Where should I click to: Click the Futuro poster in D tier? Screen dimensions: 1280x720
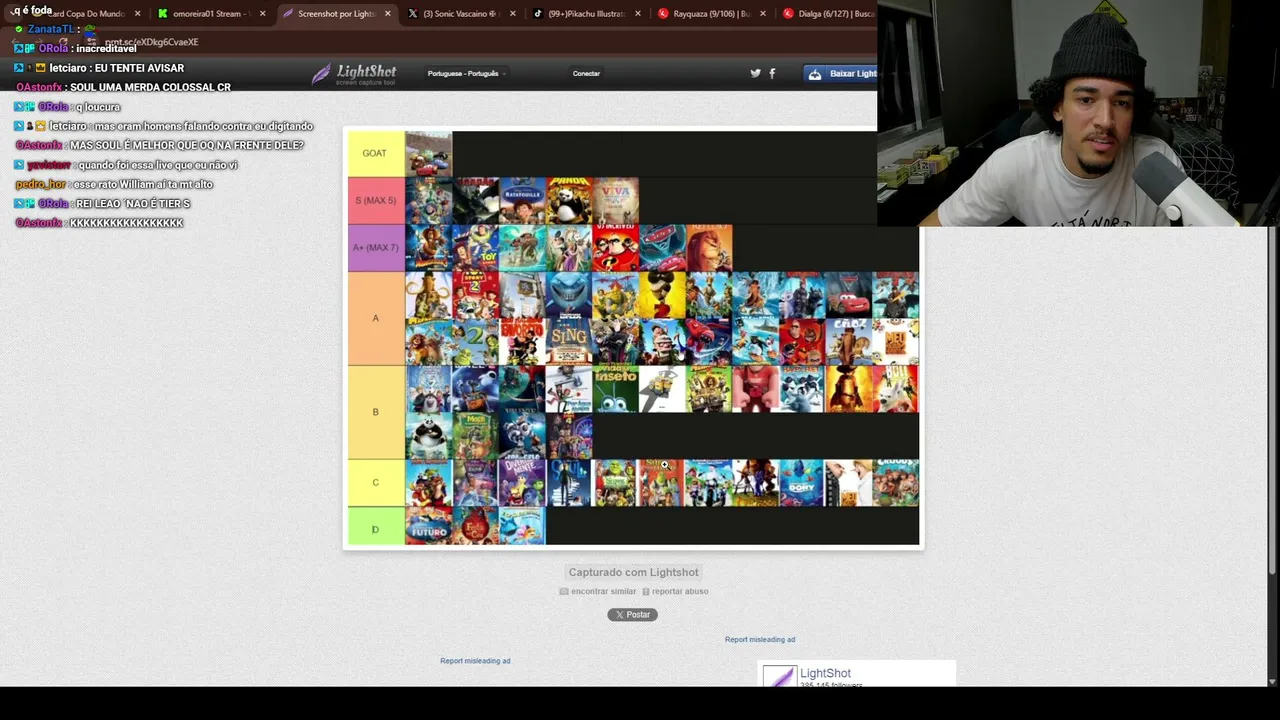click(428, 526)
